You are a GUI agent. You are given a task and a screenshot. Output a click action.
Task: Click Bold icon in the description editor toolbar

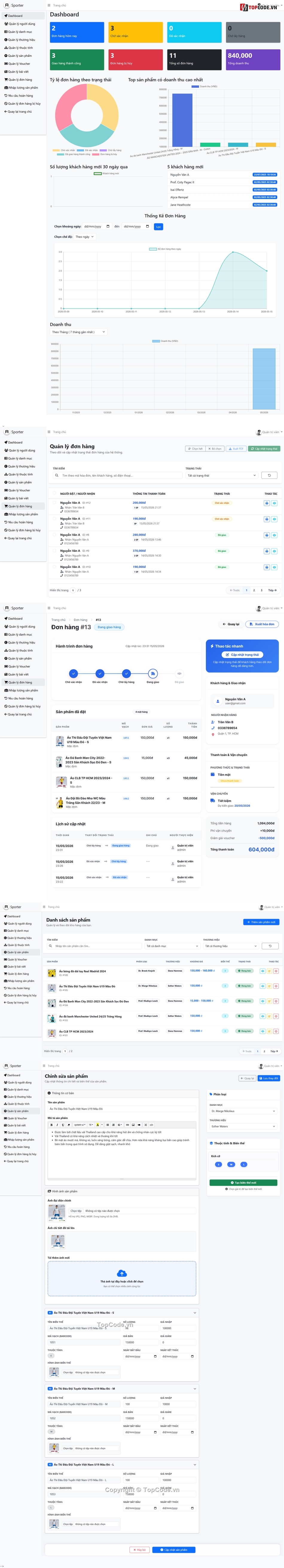tap(51, 1125)
